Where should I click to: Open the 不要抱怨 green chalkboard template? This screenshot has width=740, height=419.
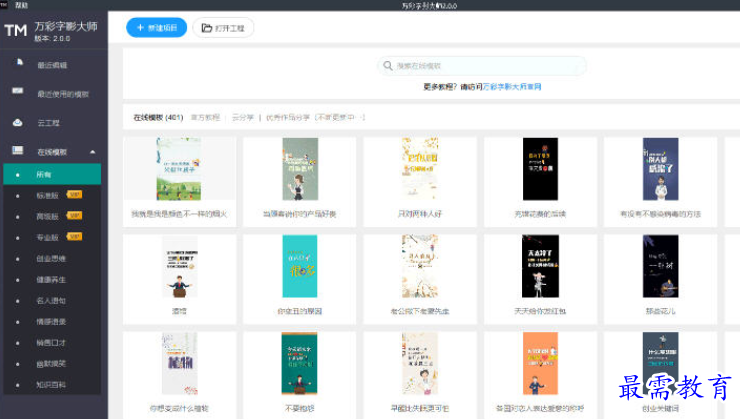(300, 363)
